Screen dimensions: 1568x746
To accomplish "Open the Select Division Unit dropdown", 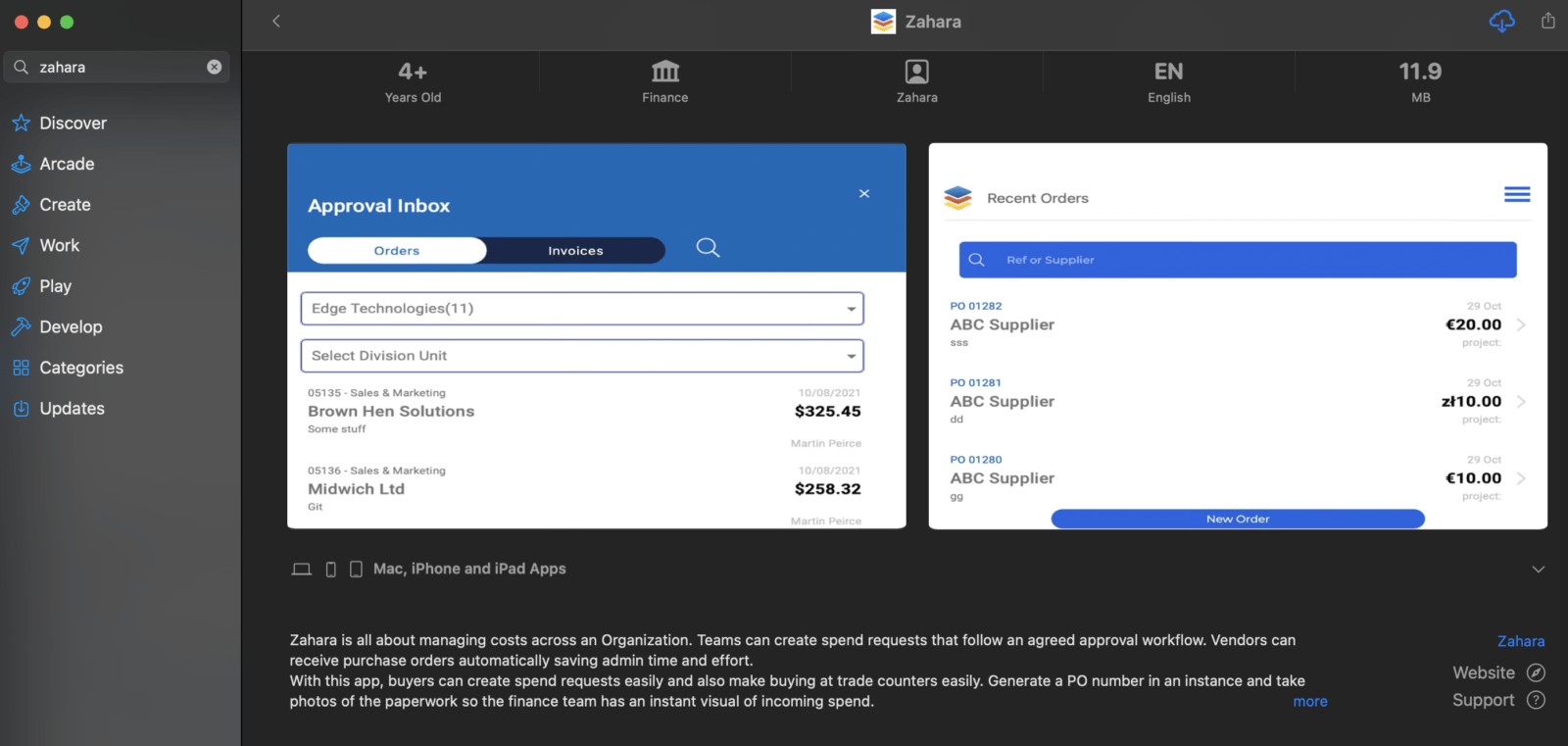I will 582,356.
